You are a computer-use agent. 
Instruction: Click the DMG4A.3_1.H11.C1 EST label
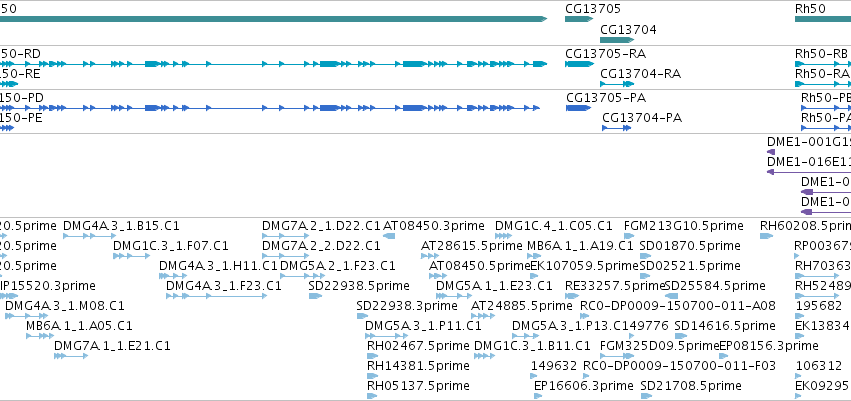[x=218, y=266]
